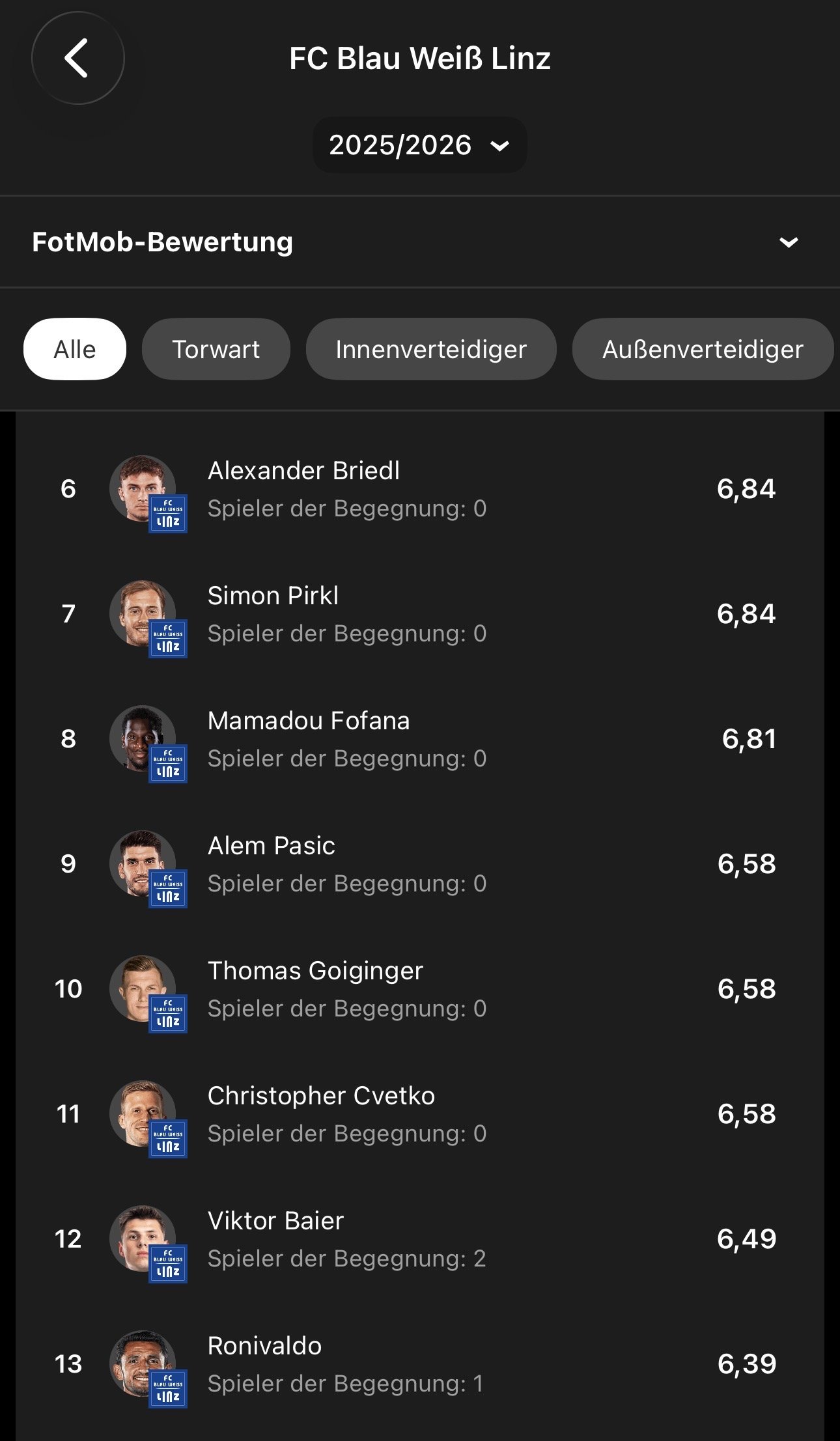This screenshot has width=840, height=1441.
Task: Open the 2025/2026 season dropdown
Action: 419,145
